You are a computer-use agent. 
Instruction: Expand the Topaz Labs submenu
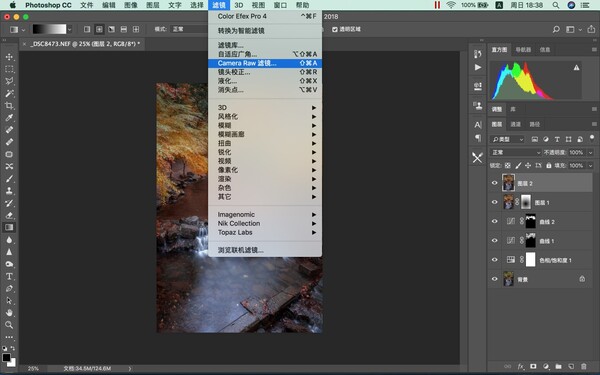[265, 232]
